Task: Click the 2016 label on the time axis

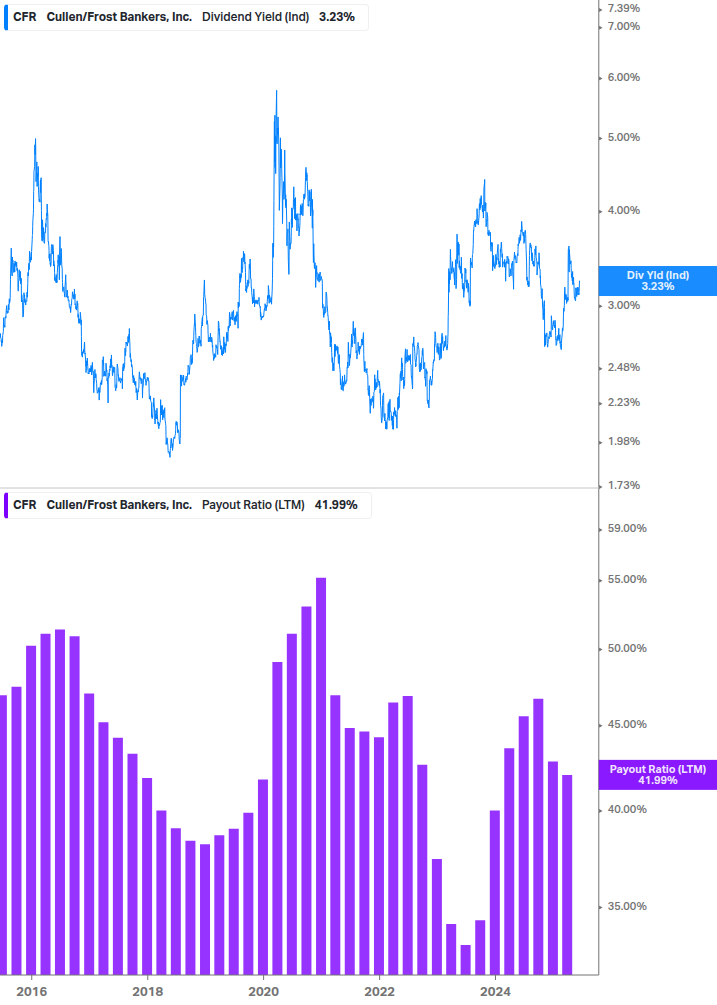Action: click(x=31, y=992)
